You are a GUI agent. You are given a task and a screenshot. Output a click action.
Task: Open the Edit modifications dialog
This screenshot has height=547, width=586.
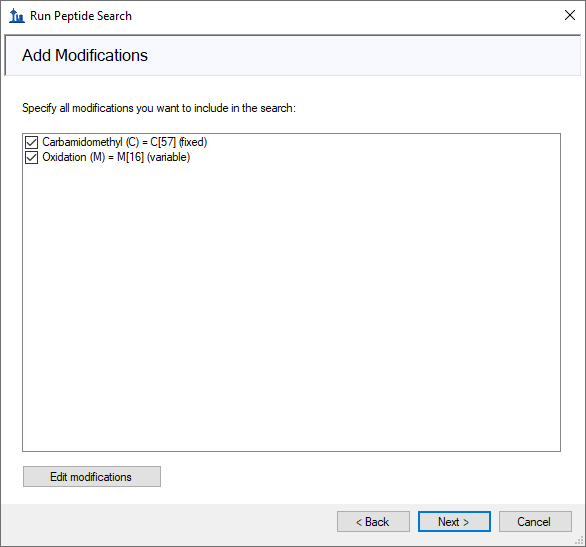92,476
